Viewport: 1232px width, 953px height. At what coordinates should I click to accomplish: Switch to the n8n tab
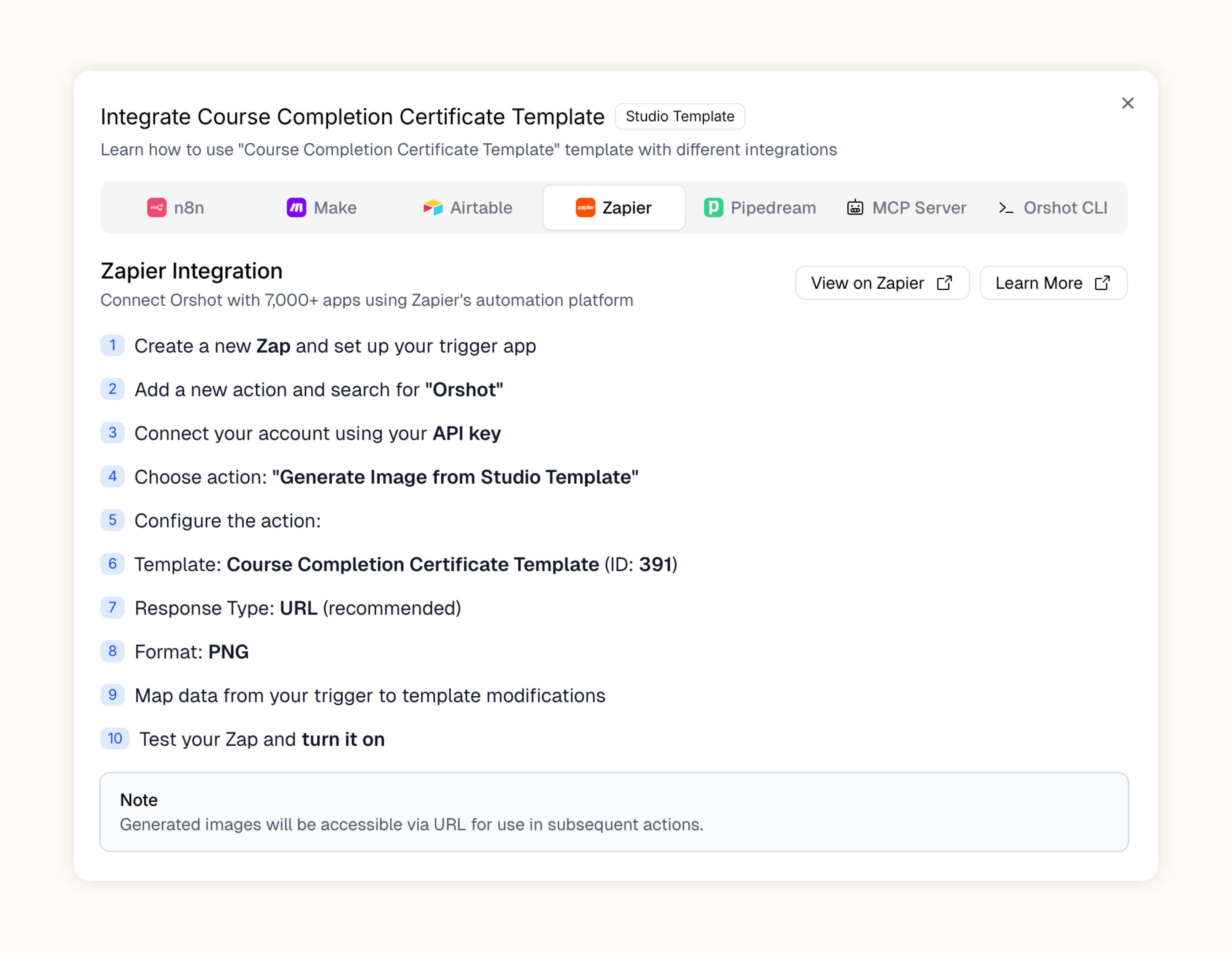[175, 208]
